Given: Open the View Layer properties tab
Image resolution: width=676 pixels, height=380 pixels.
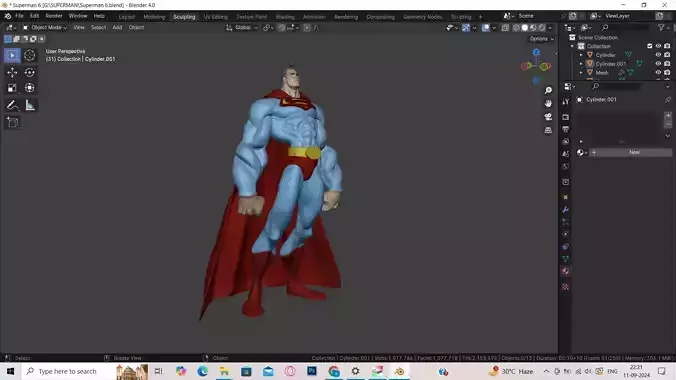Looking at the screenshot, I should [566, 141].
